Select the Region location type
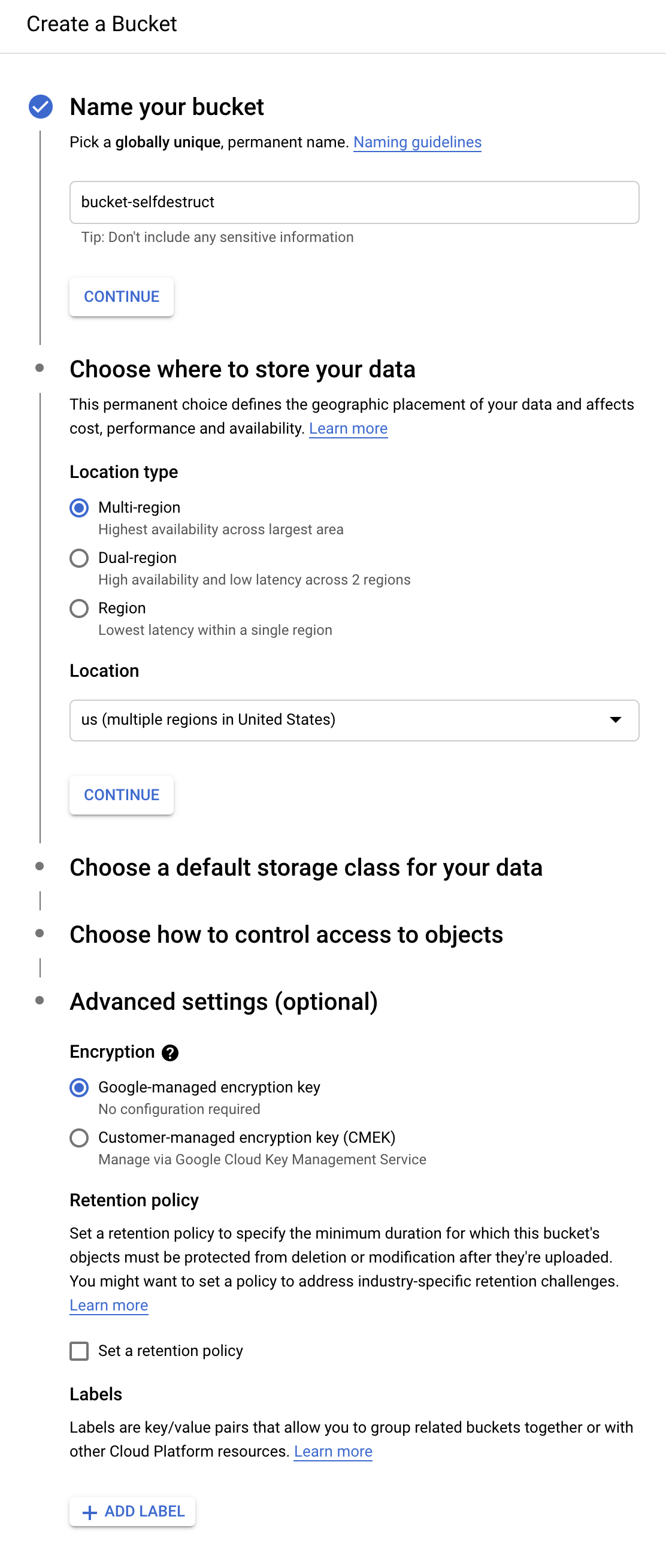Image resolution: width=666 pixels, height=1568 pixels. click(x=79, y=608)
